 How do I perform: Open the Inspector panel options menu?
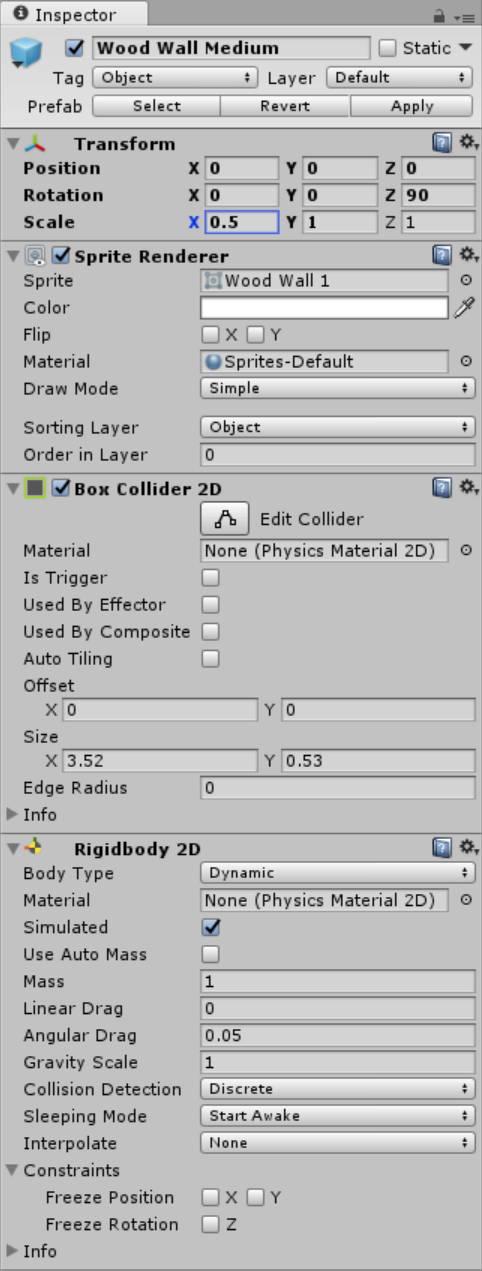click(x=465, y=17)
